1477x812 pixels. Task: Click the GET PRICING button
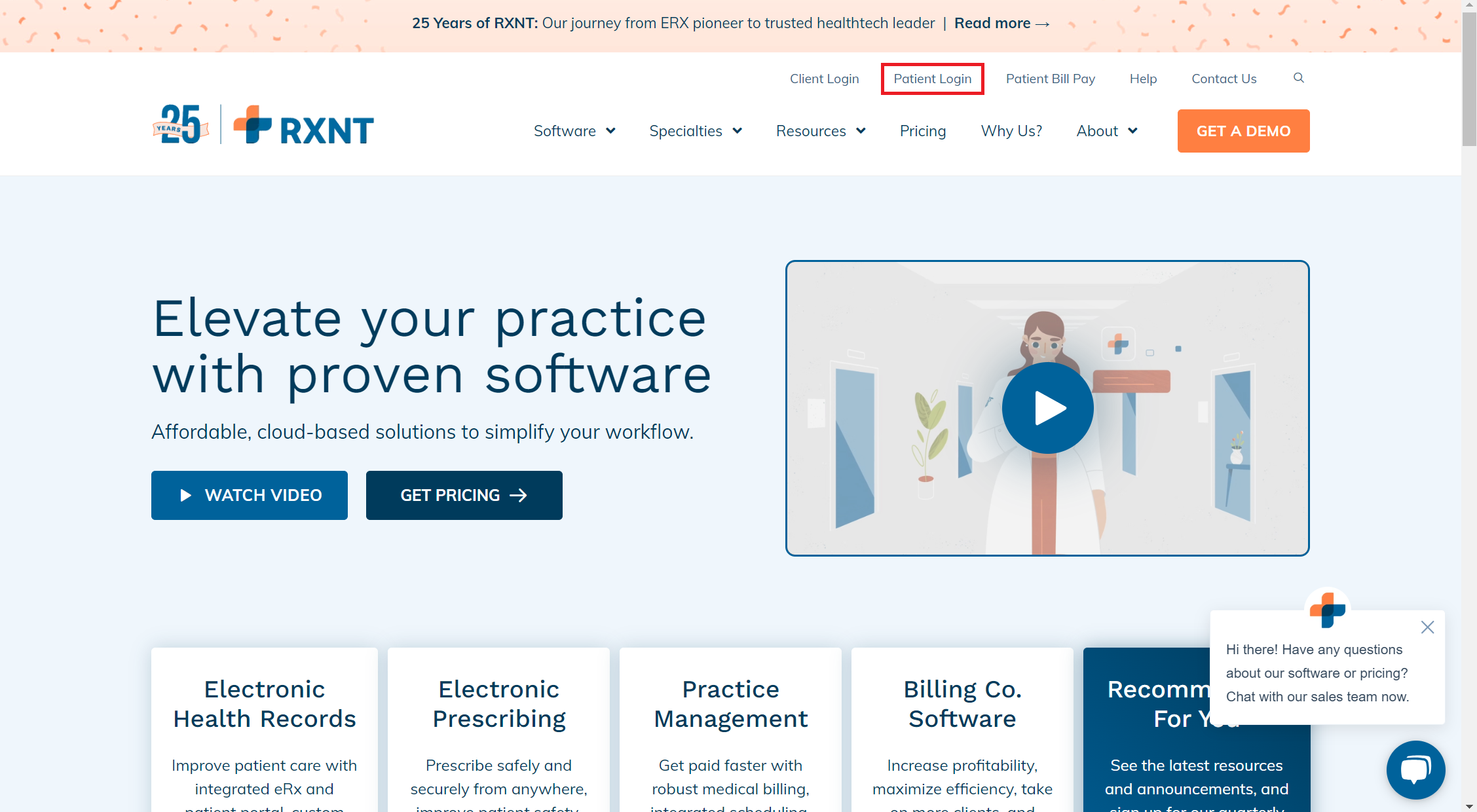(x=464, y=495)
